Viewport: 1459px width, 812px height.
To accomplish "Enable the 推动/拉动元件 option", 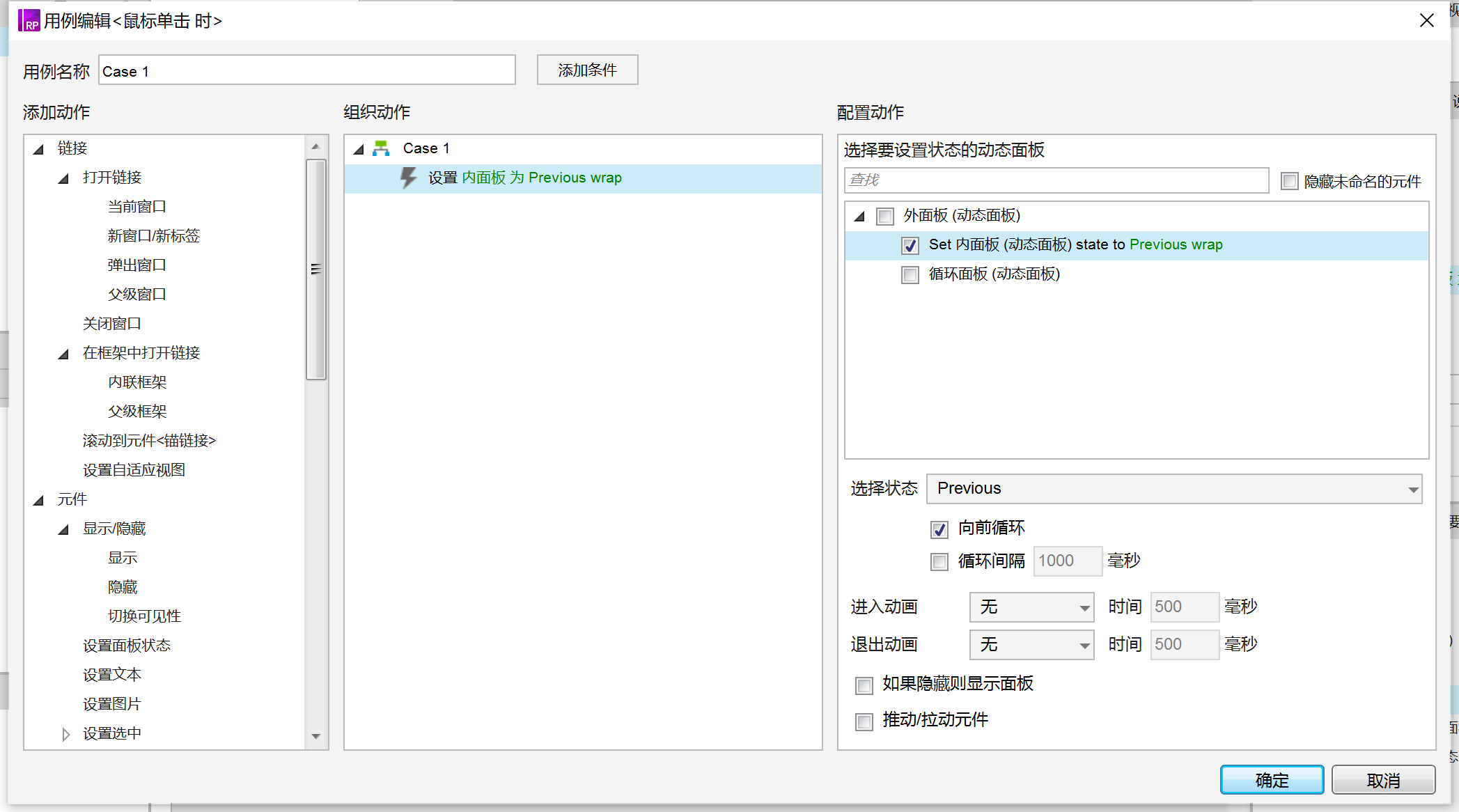I will point(864,721).
